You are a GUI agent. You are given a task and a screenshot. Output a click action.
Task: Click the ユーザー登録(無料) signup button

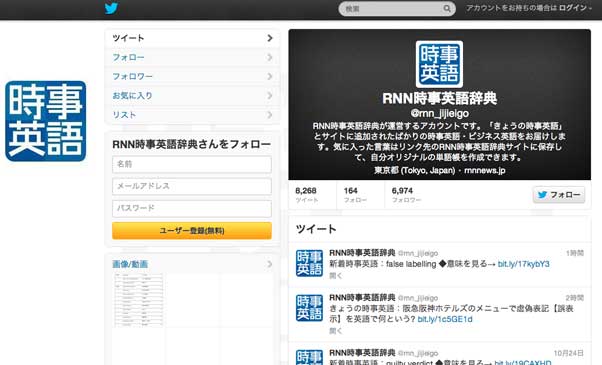[x=192, y=231]
